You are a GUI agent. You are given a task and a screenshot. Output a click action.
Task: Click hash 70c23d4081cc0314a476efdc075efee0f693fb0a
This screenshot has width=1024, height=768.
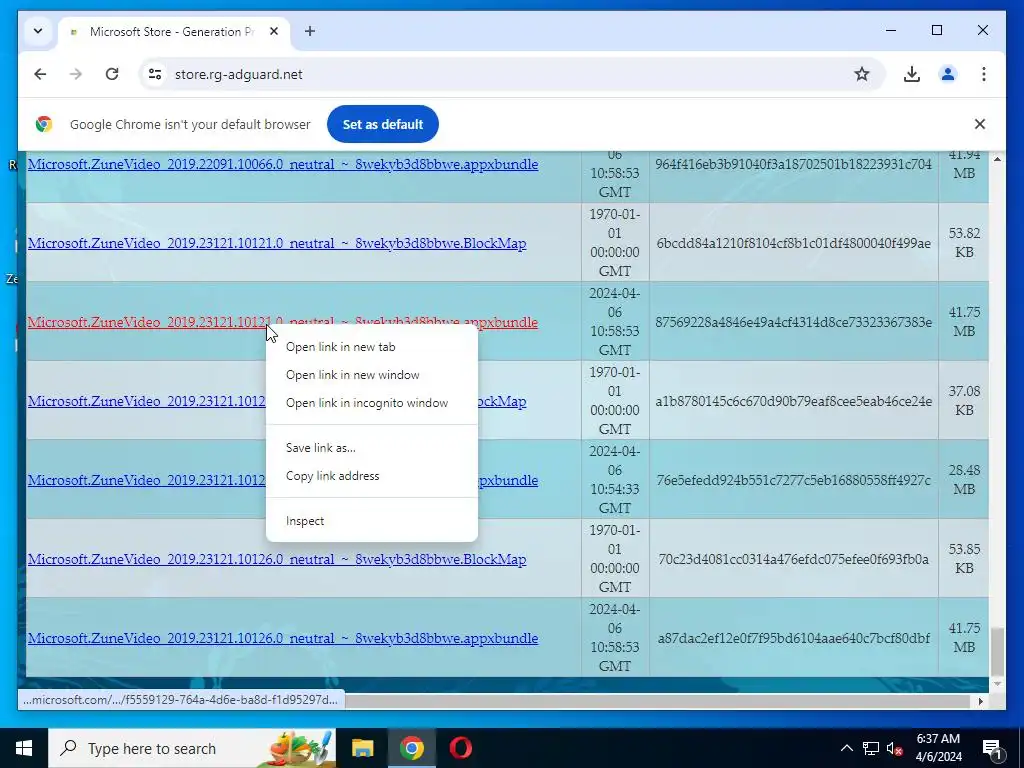coord(793,559)
